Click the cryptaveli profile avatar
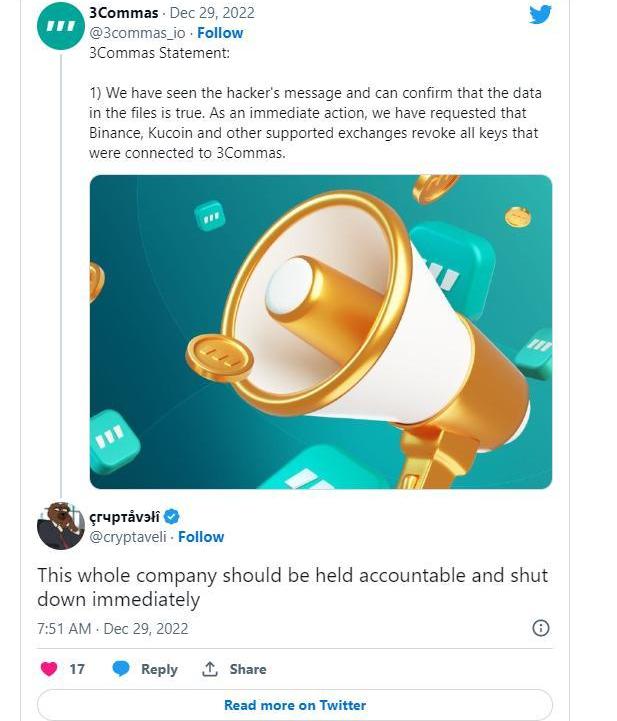 60,526
